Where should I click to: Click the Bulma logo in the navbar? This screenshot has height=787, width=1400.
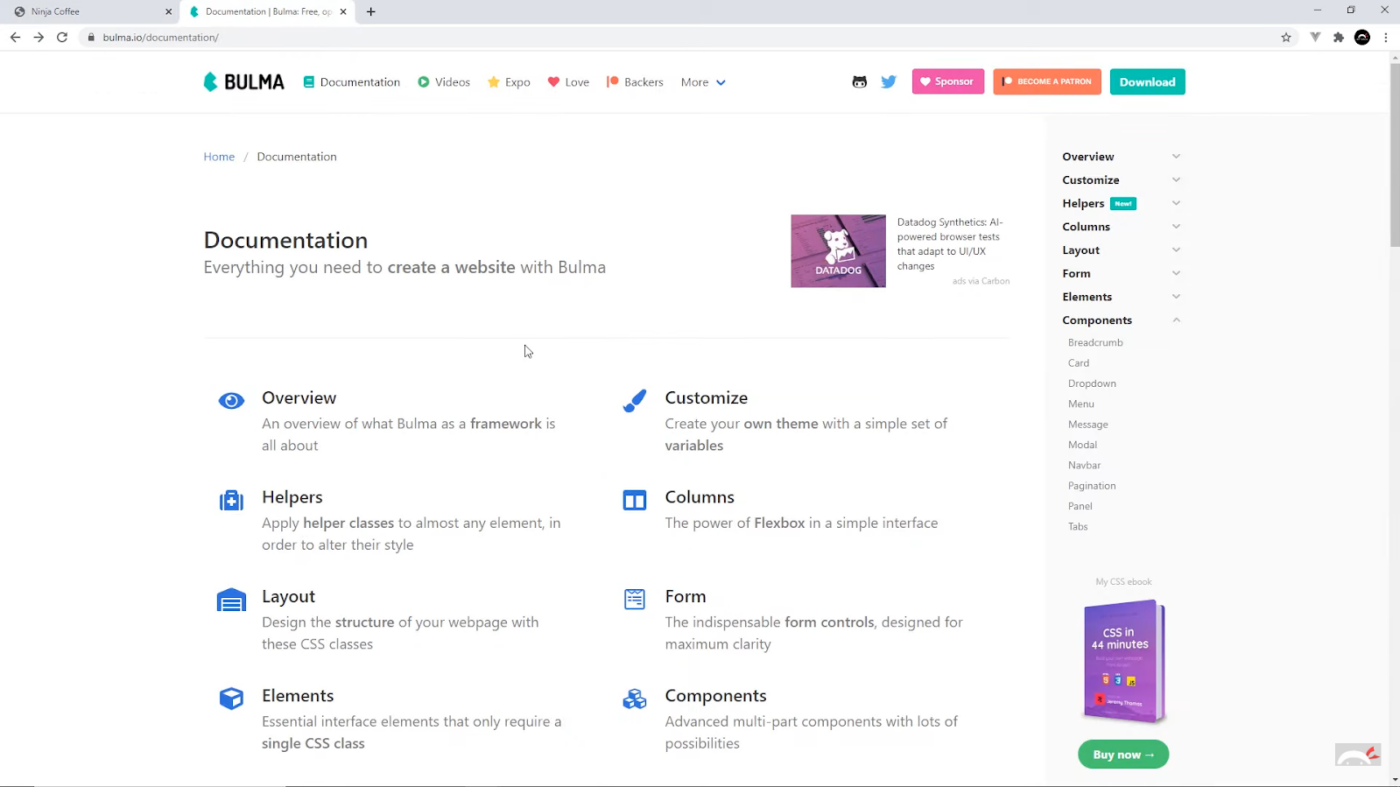243,81
